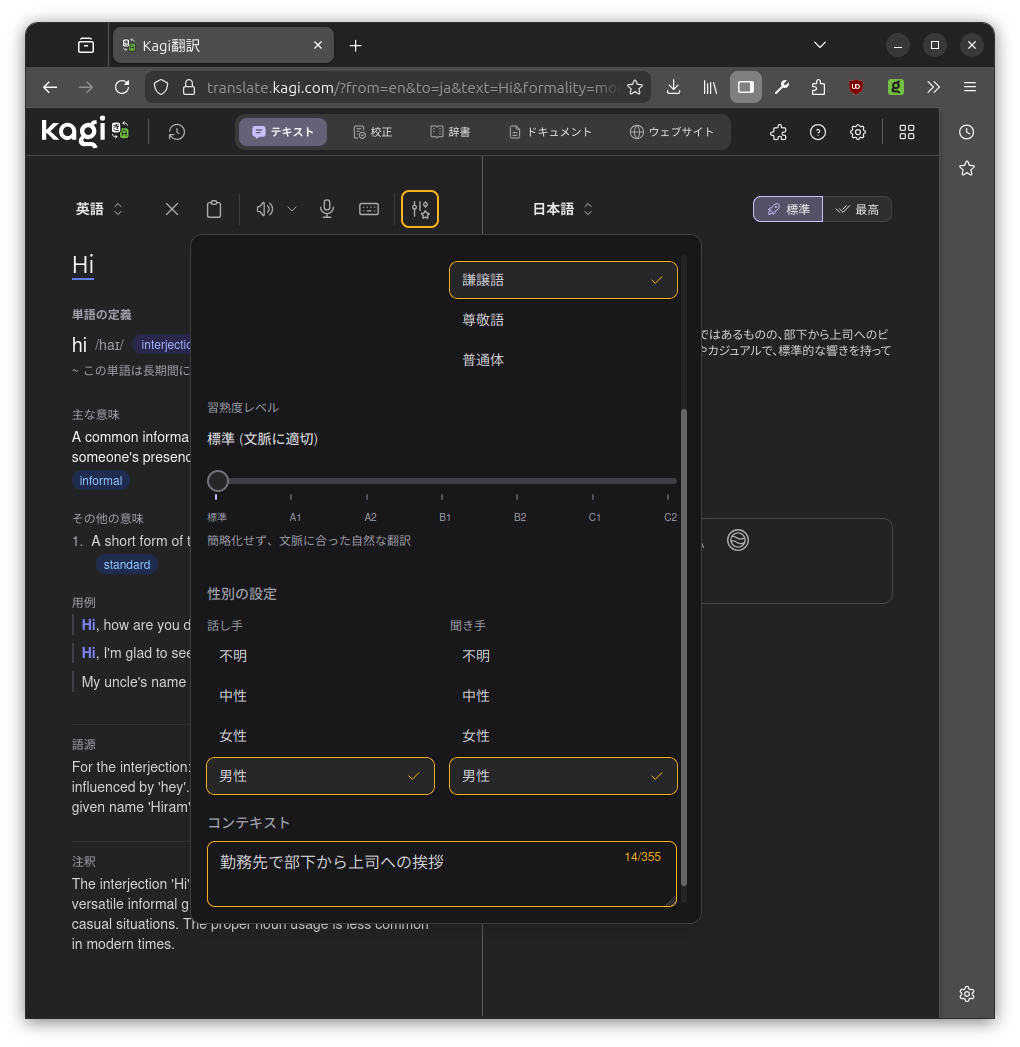This screenshot has height=1047, width=1020.
Task: Open the on-screen keyboard icon
Action: tap(369, 209)
